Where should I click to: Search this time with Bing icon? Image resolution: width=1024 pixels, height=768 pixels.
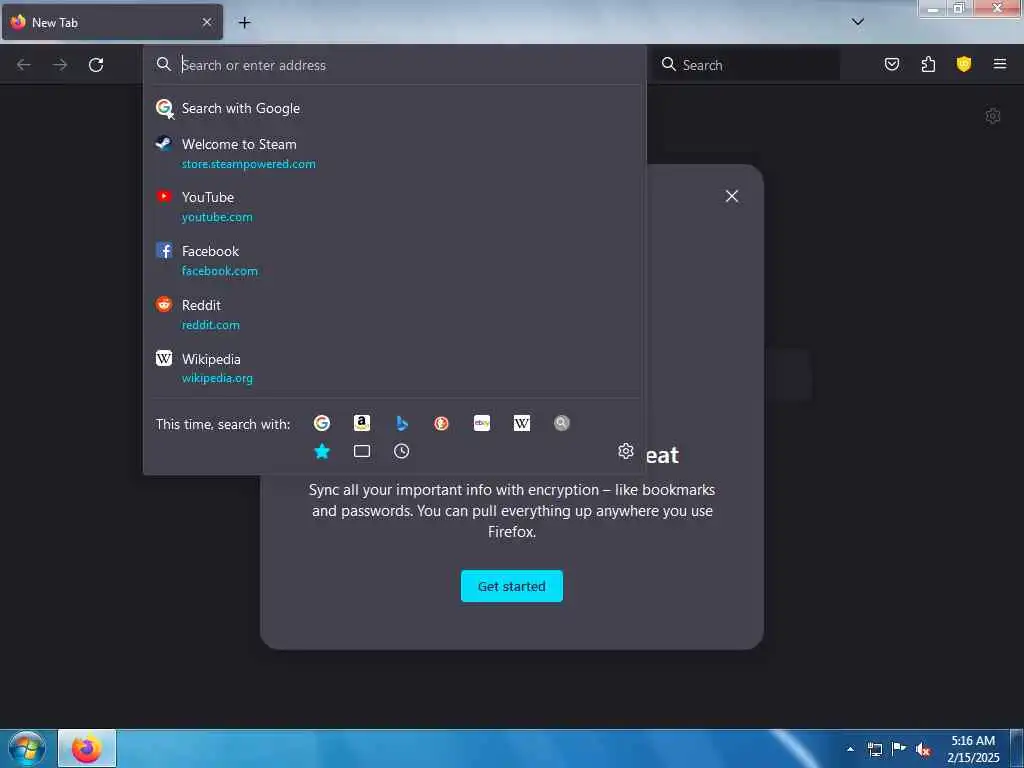(x=402, y=423)
